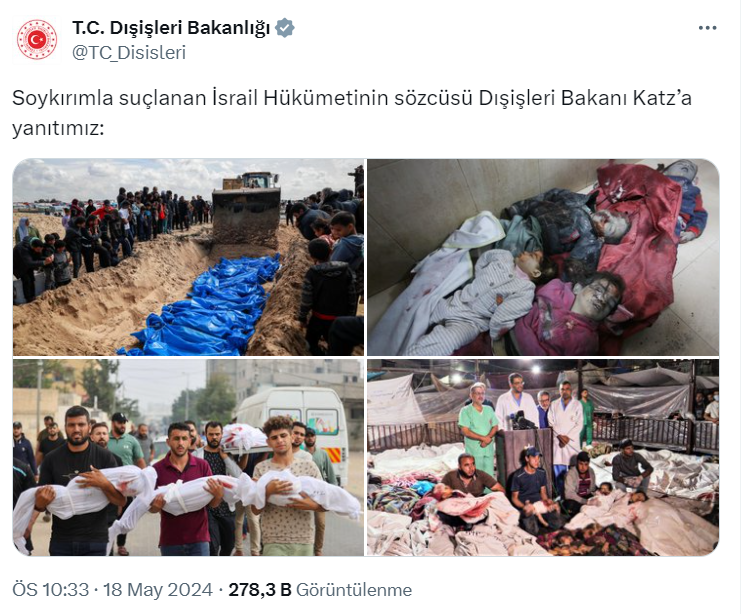Open the @TC_Disisleri handle link
This screenshot has width=750, height=614.
(x=129, y=52)
